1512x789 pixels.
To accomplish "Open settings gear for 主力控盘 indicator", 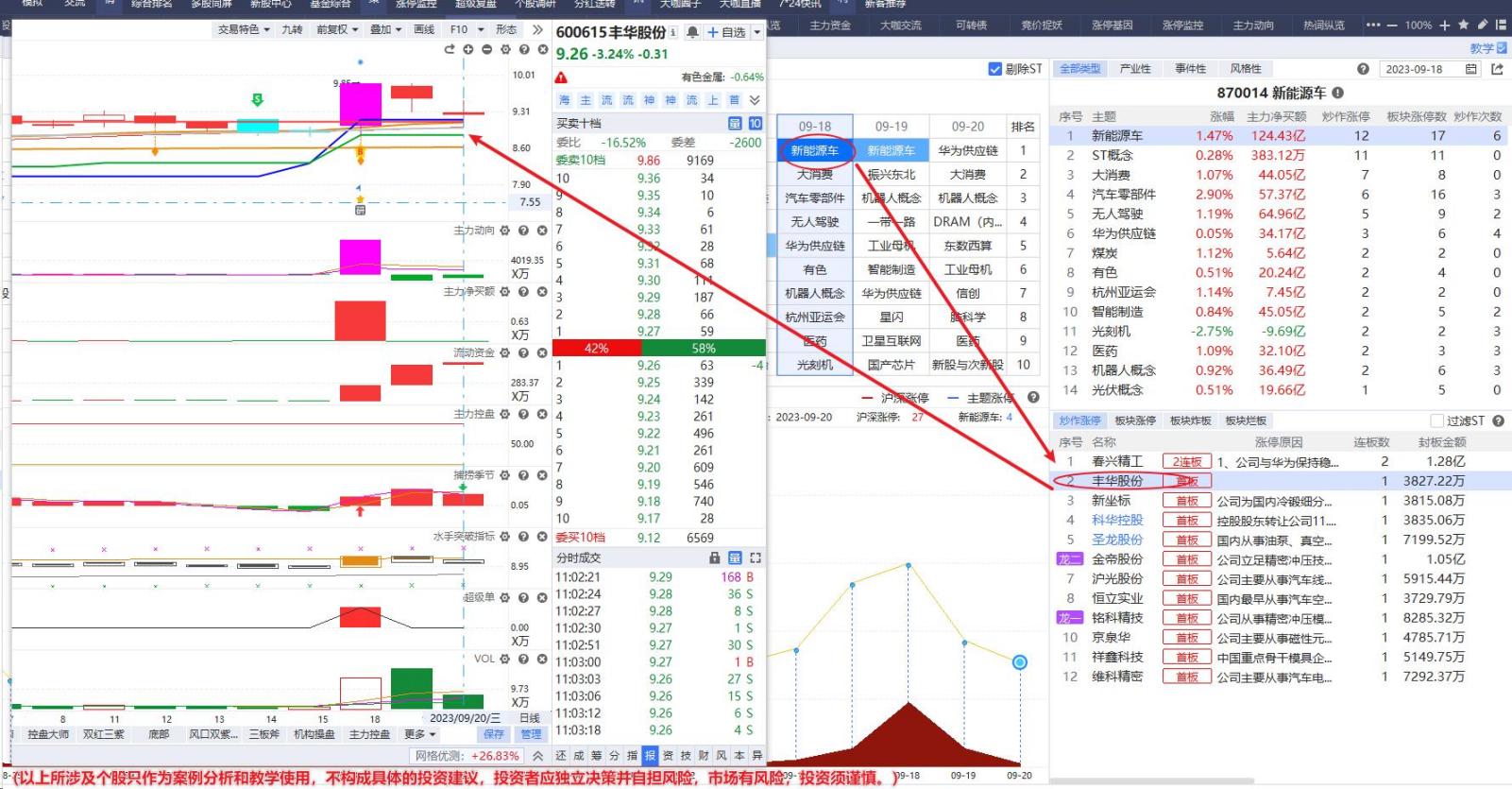I will click(x=505, y=414).
